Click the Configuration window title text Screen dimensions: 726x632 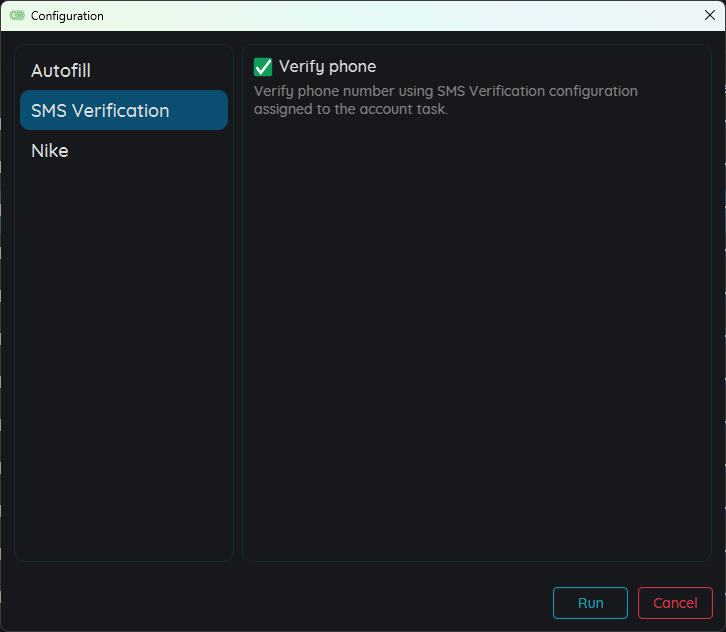point(67,16)
